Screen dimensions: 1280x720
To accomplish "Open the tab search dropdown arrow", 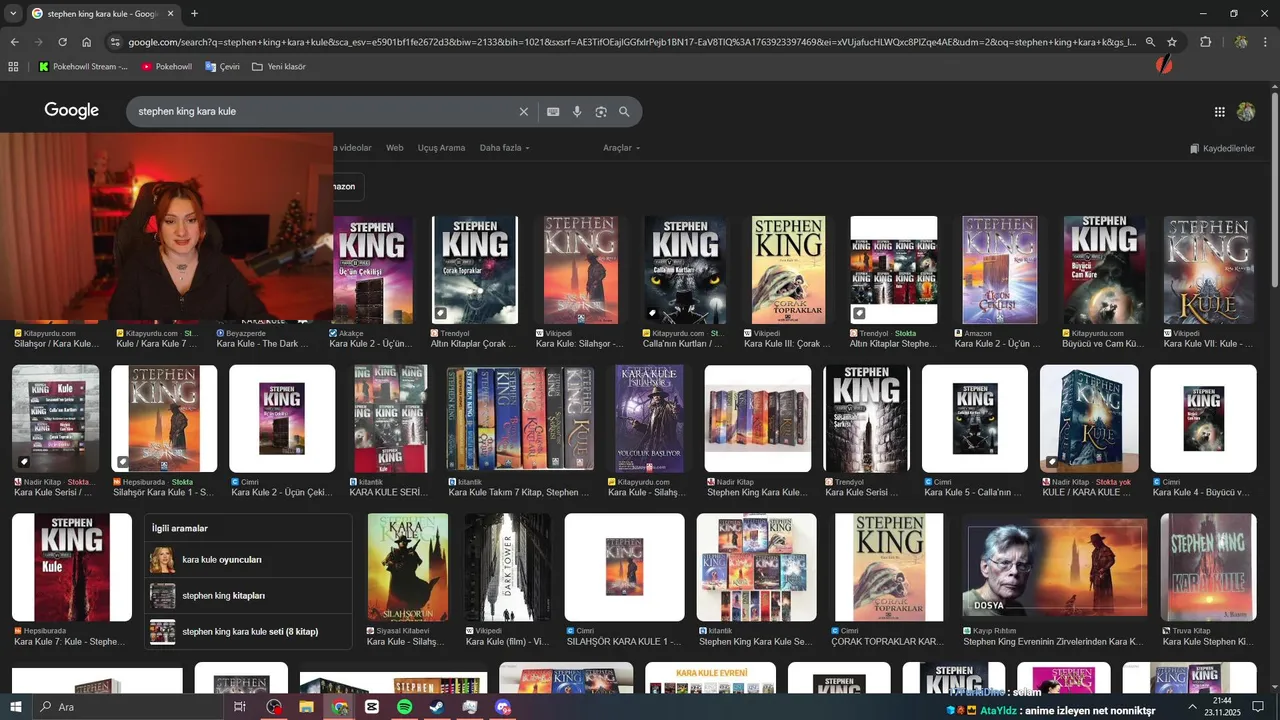I will click(x=13, y=14).
